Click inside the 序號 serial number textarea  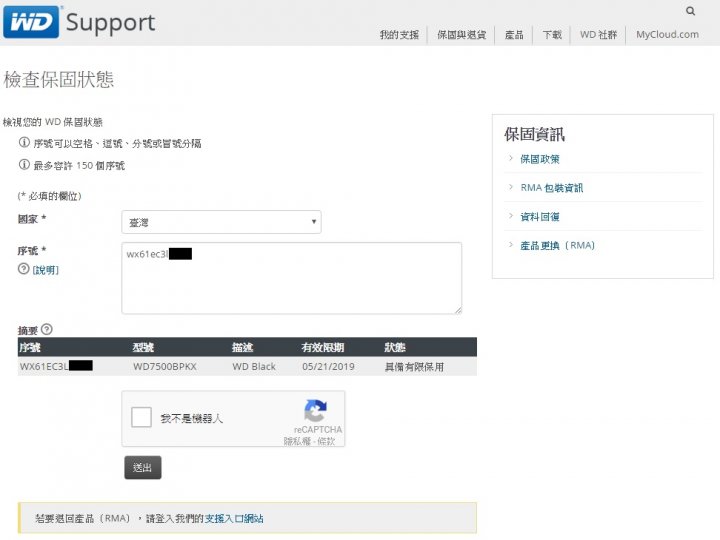tap(292, 278)
